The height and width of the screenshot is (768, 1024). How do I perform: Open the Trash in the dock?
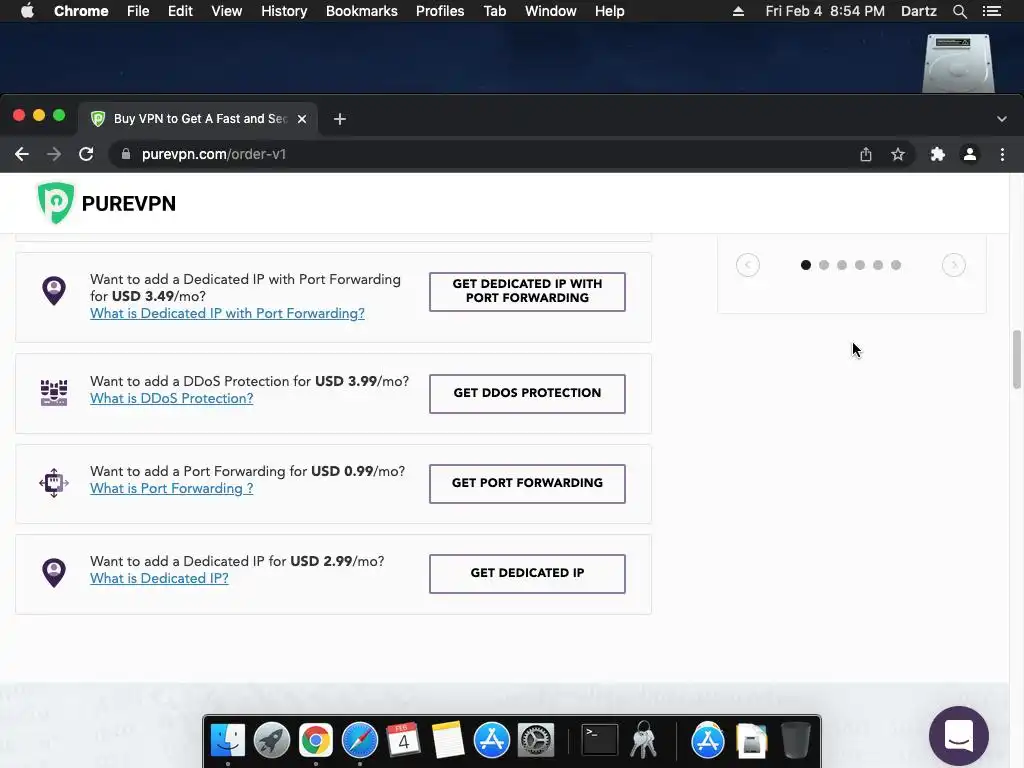[795, 740]
